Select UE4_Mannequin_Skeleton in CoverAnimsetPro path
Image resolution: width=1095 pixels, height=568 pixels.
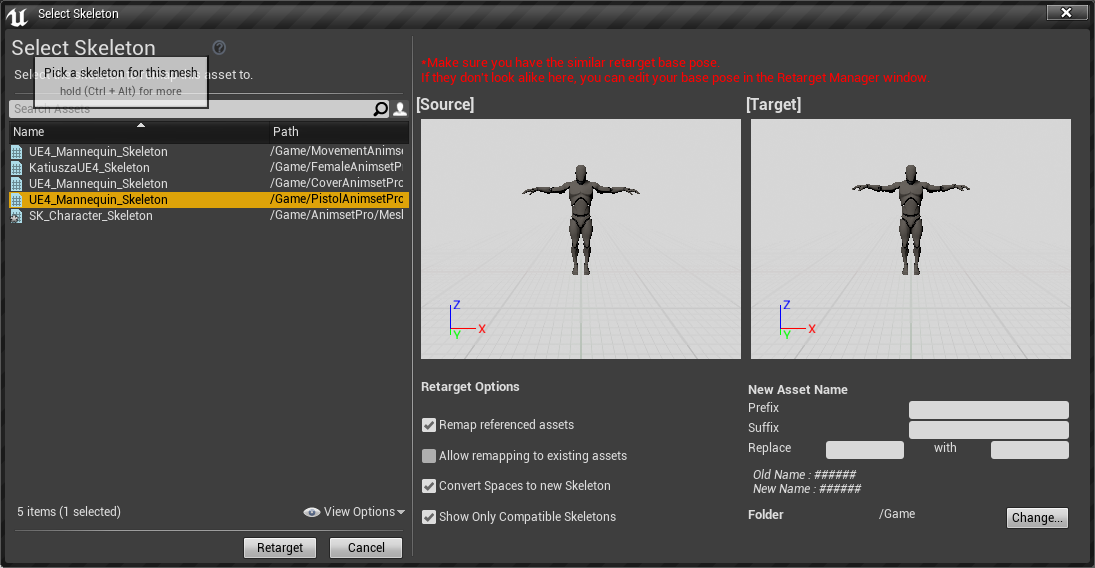[x=208, y=184]
